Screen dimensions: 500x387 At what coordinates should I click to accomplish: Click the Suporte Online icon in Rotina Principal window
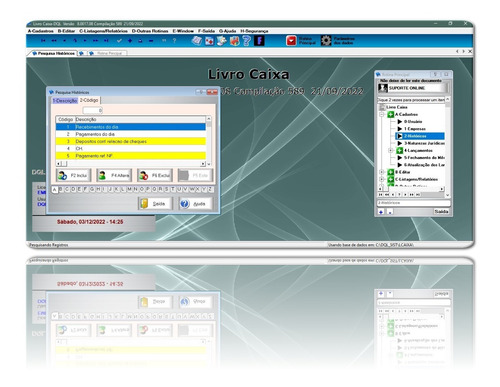click(x=383, y=88)
